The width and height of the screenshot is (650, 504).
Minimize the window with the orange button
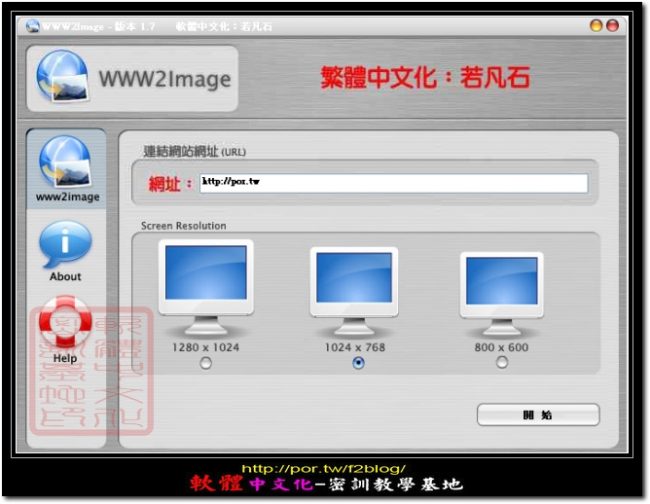pos(597,26)
